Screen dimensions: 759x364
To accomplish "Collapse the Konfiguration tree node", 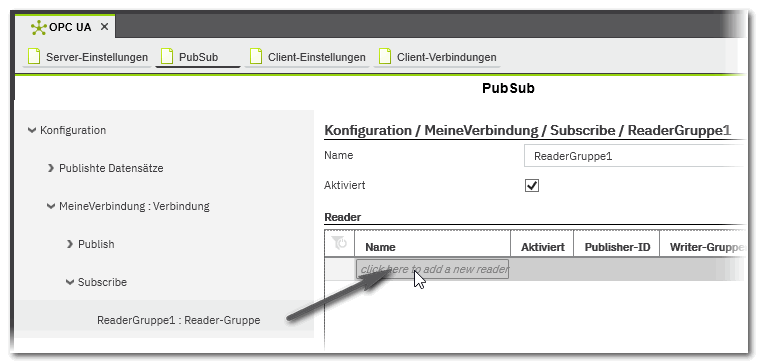I will point(32,131).
